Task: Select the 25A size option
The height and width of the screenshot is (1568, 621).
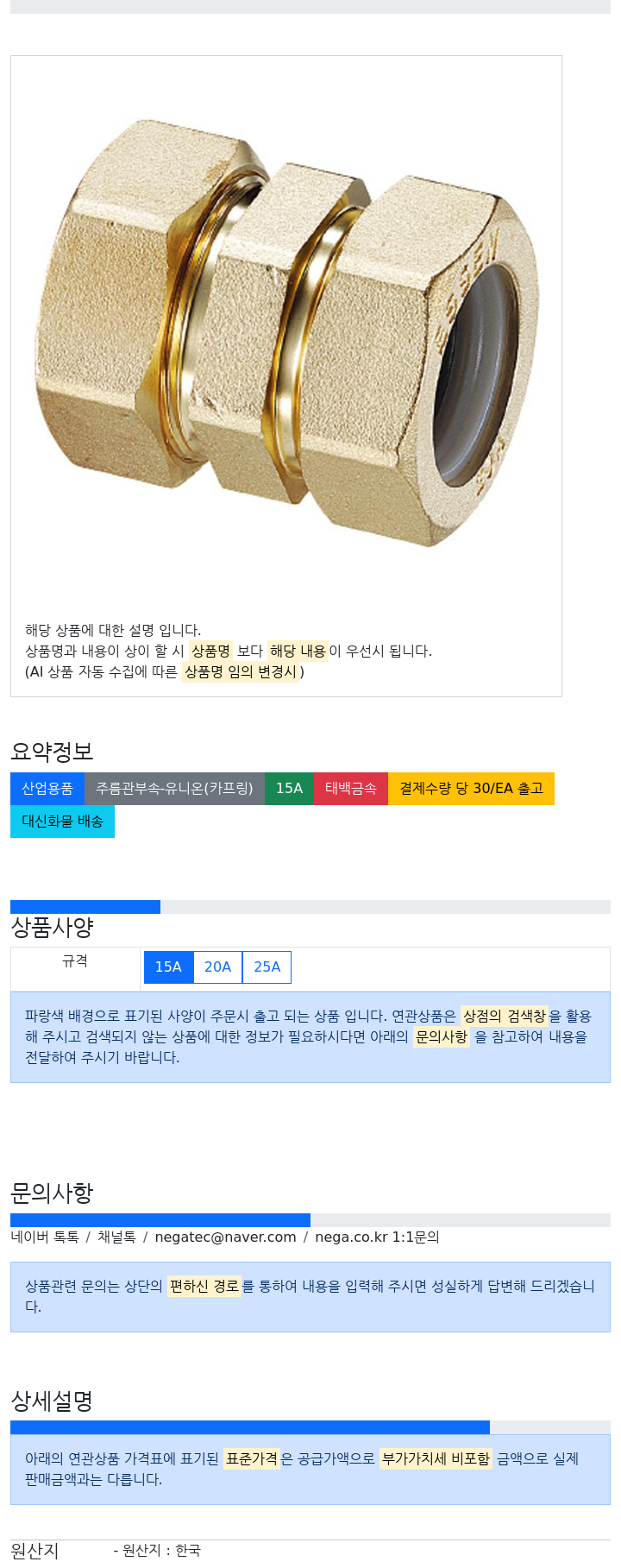Action: click(x=267, y=967)
